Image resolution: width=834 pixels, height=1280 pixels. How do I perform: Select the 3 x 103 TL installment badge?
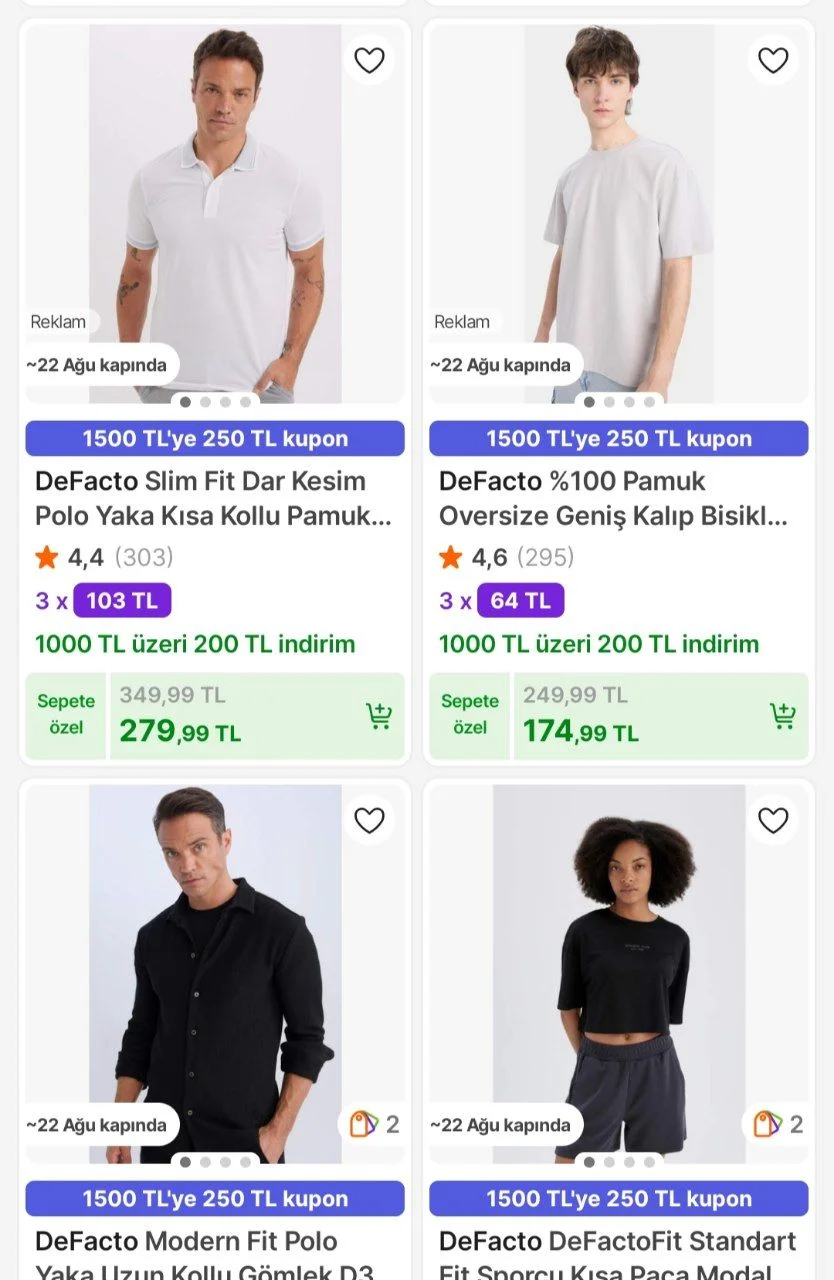pos(121,601)
